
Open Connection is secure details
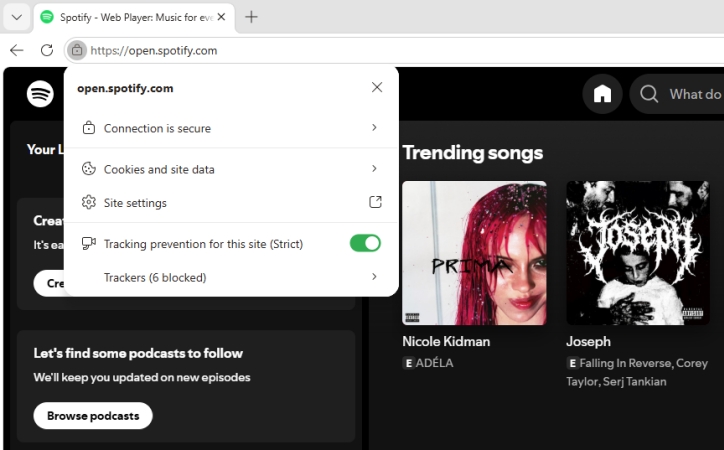pos(230,128)
